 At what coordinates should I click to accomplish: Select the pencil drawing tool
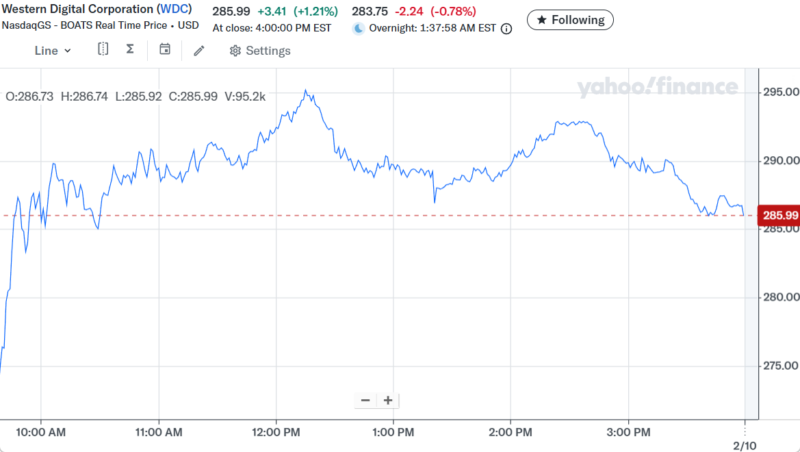[199, 50]
